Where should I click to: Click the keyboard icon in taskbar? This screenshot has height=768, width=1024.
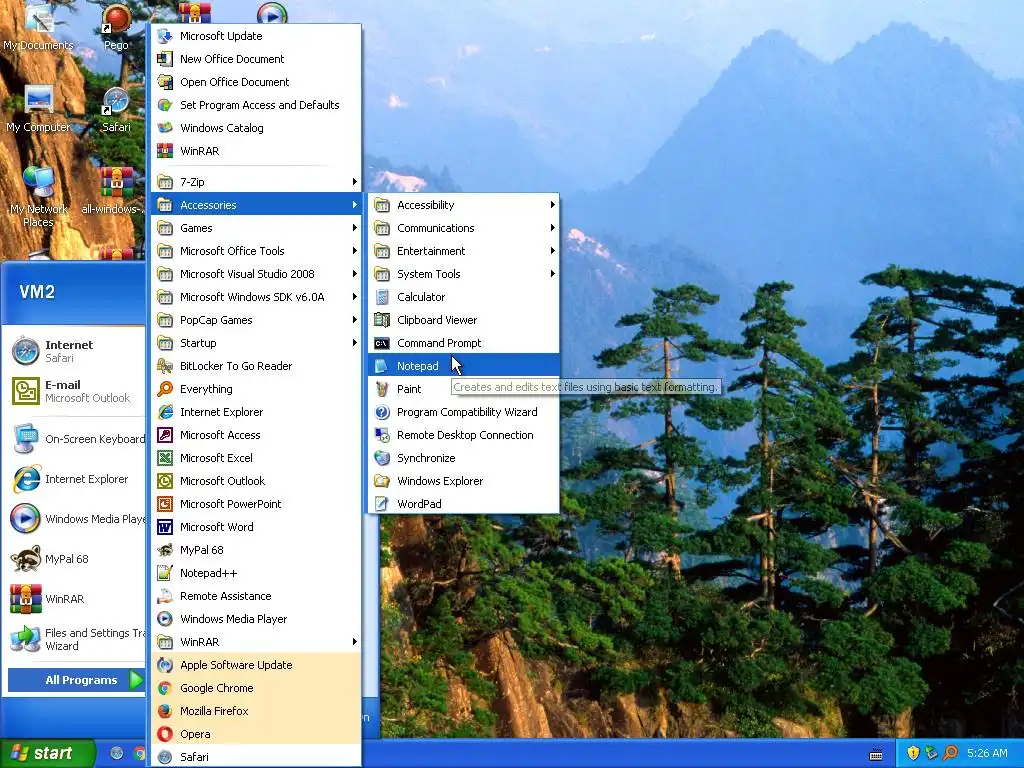(876, 754)
